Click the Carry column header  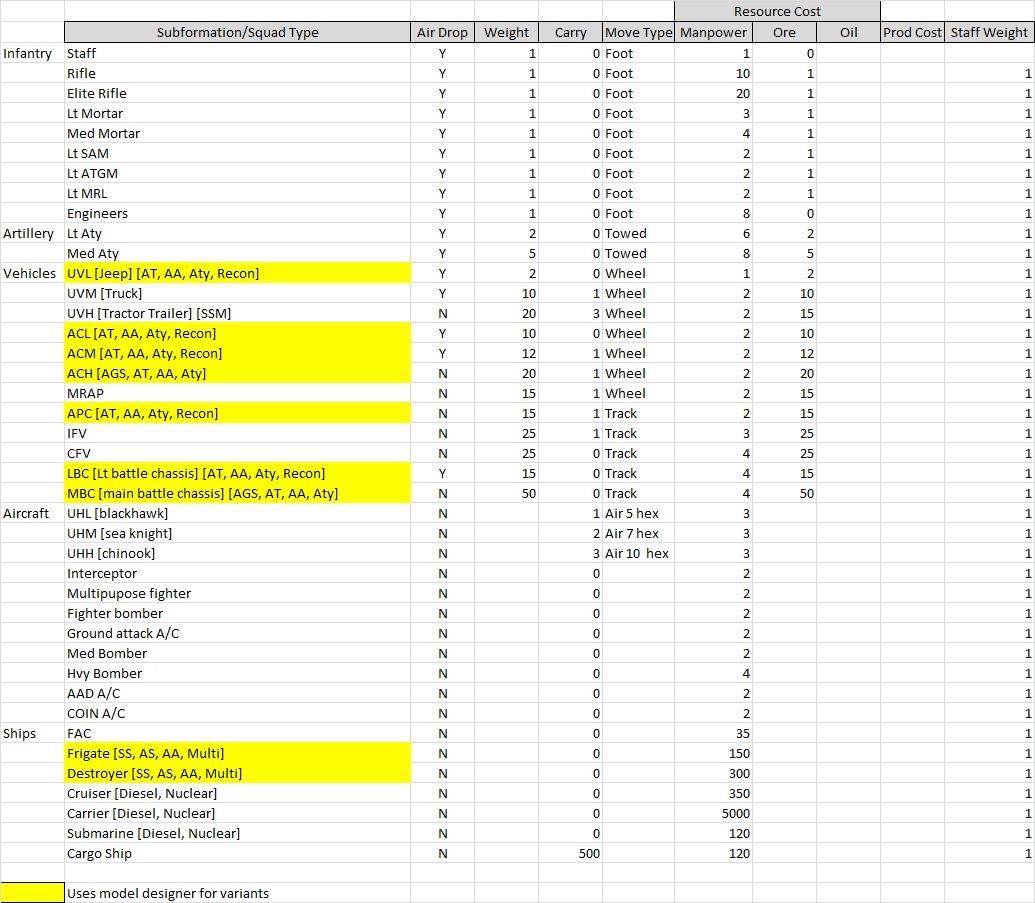click(x=570, y=32)
